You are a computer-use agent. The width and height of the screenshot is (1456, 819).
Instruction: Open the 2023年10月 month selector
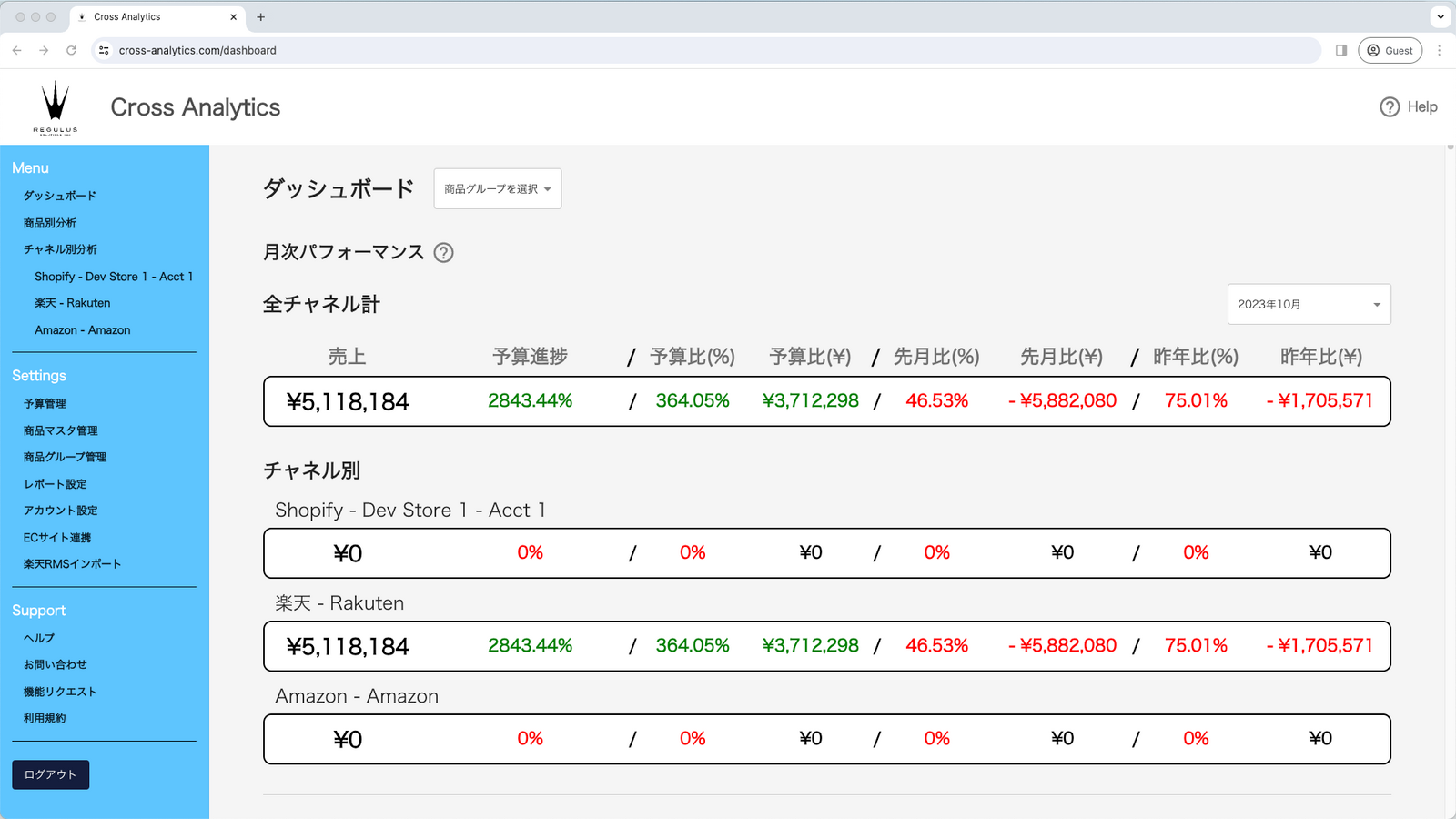pos(1309,304)
